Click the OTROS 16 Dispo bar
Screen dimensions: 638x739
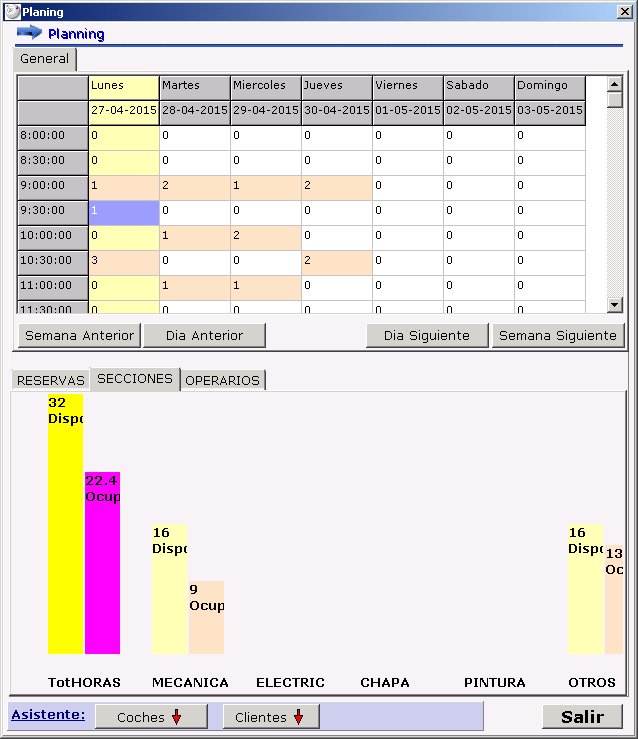point(586,589)
